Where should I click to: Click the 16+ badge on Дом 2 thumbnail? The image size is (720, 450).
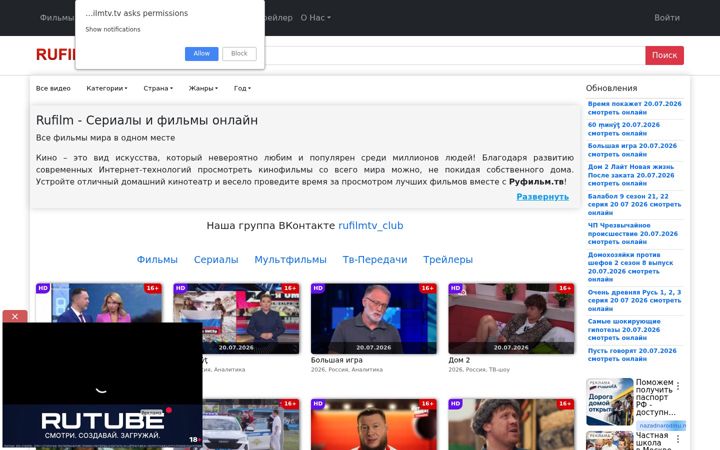click(x=564, y=288)
